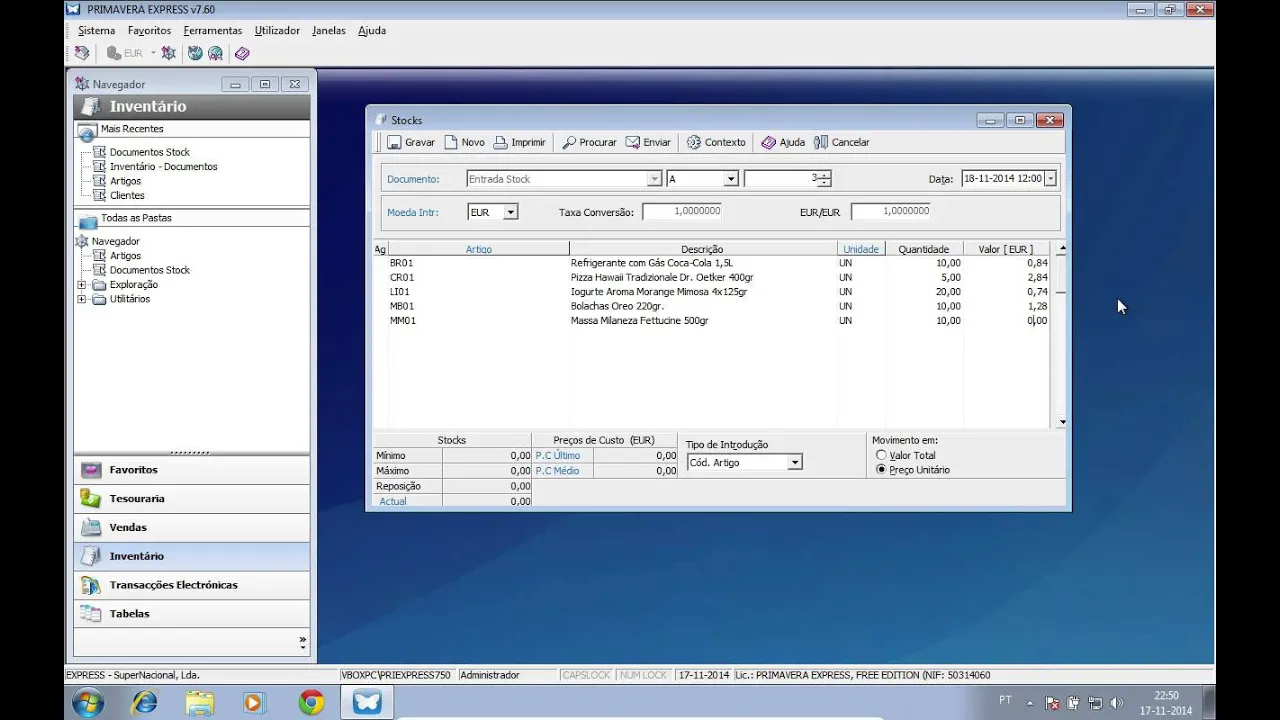Click Internet Explorer taskbar icon
1280x720 pixels.
(x=145, y=703)
